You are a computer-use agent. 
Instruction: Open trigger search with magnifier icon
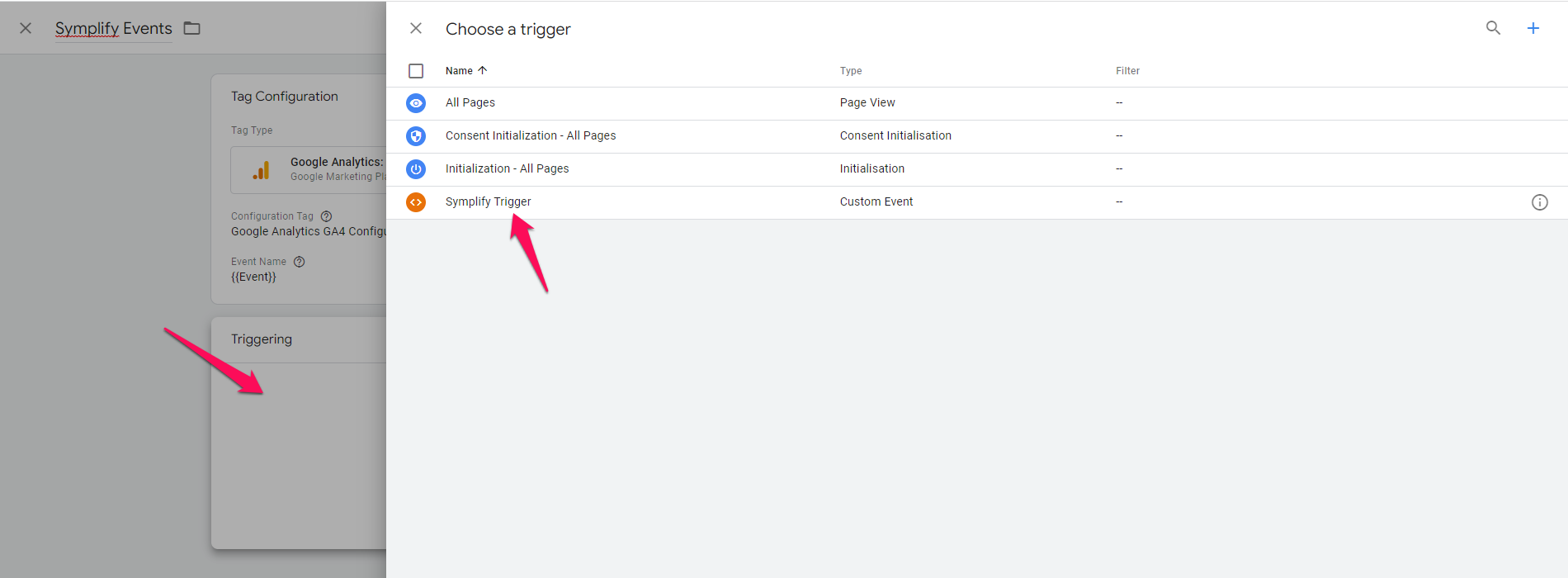pyautogui.click(x=1493, y=28)
